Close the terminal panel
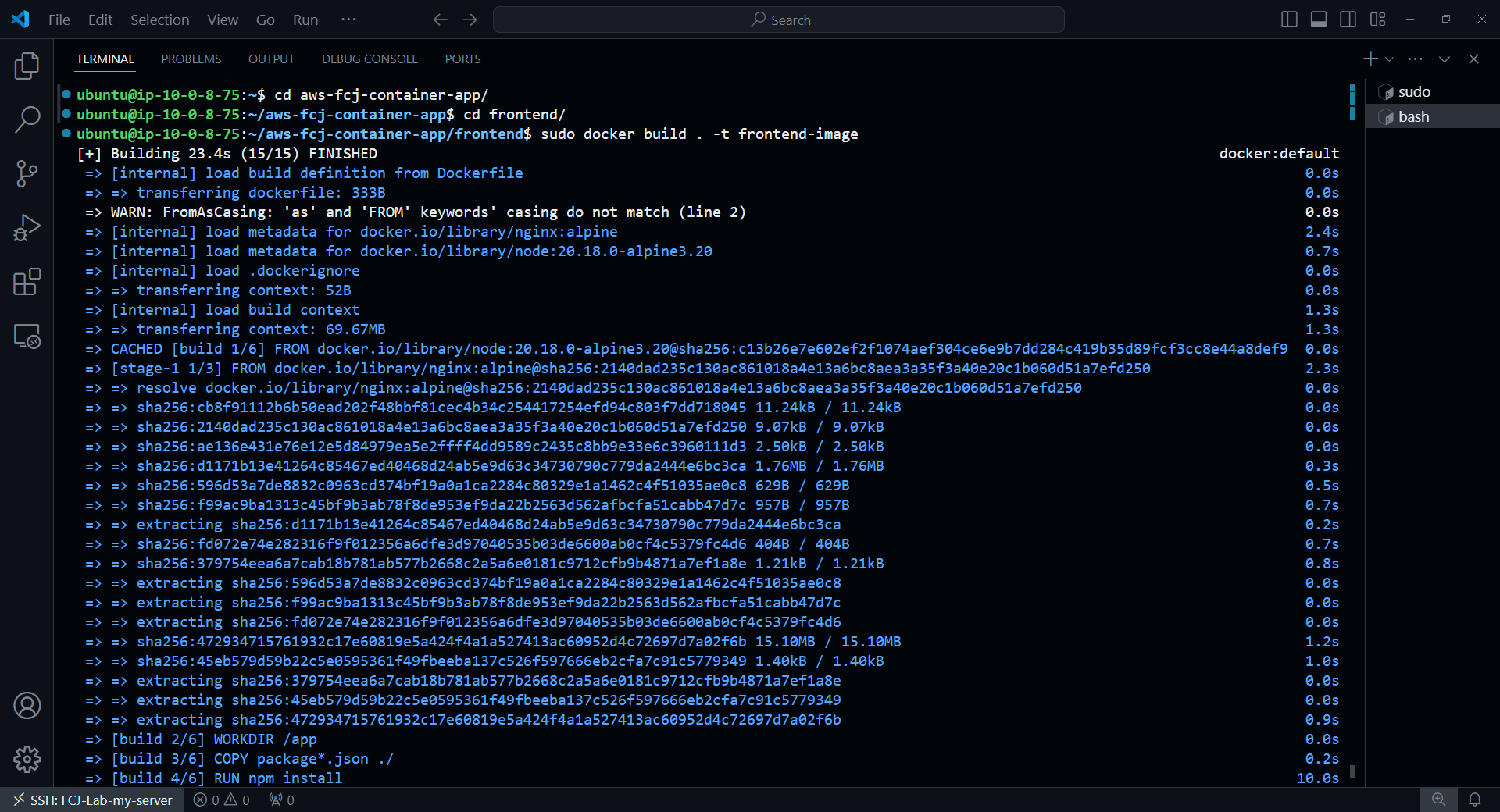 (x=1473, y=59)
